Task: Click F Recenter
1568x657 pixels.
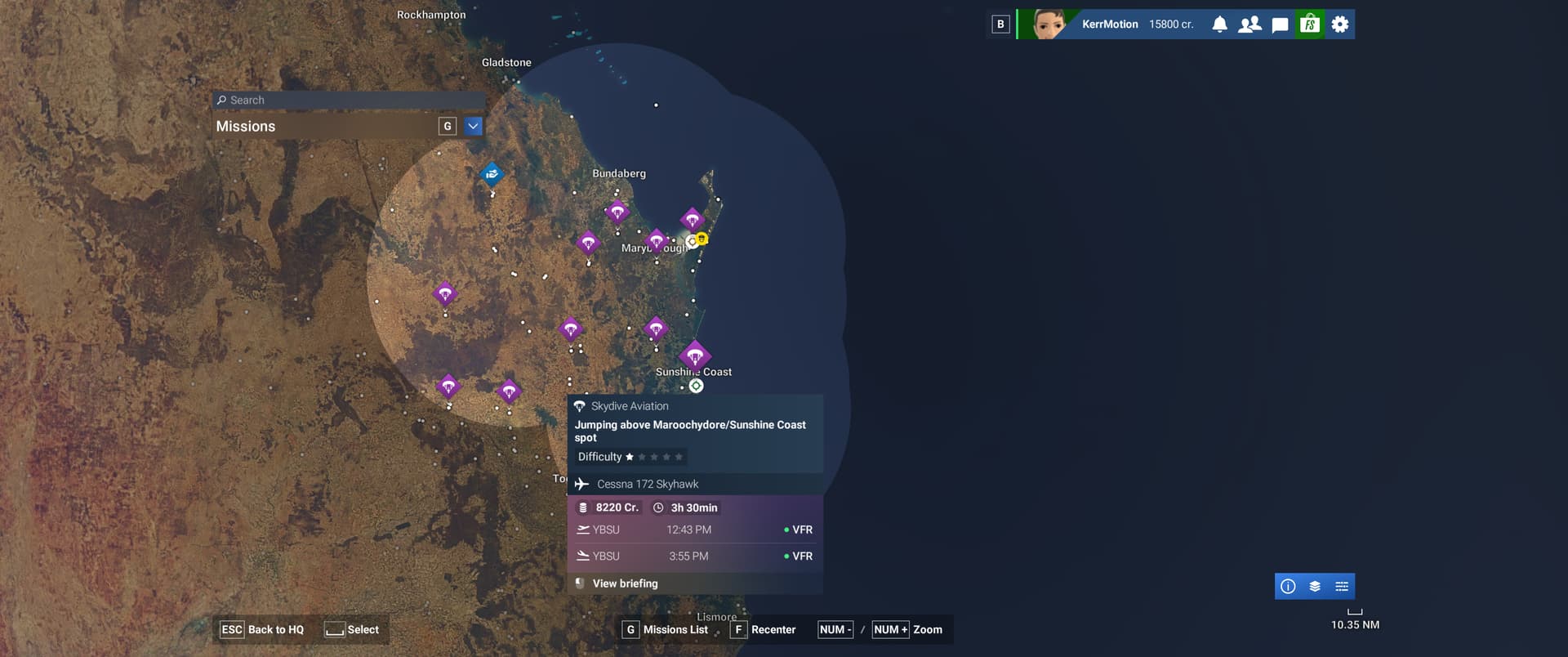Action: click(x=763, y=630)
